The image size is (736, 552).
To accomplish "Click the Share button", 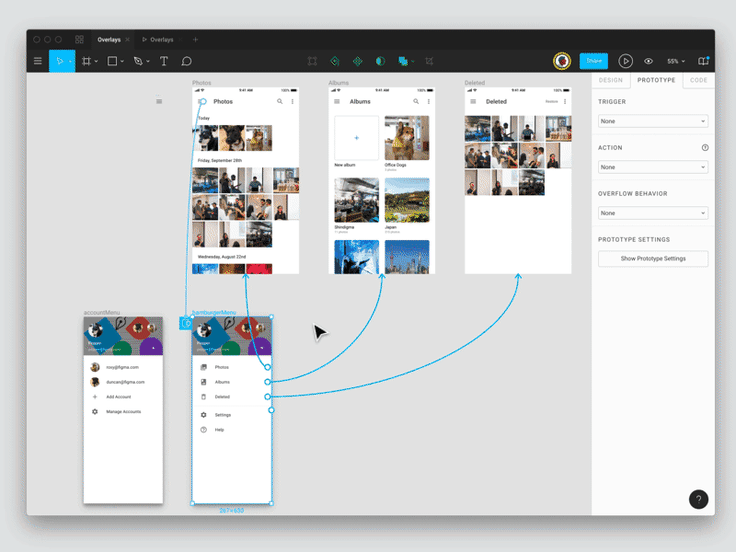I will pos(594,61).
